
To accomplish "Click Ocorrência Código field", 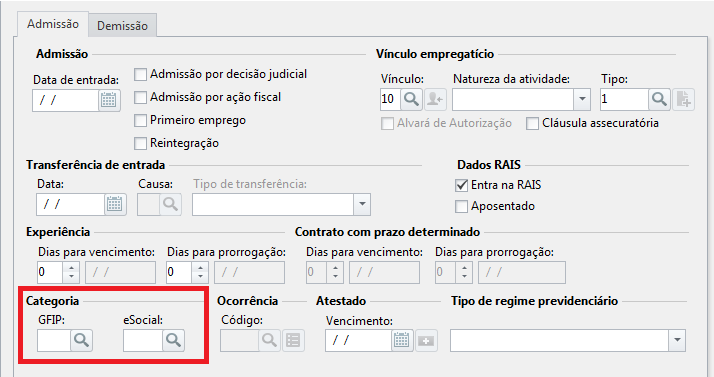I will (x=240, y=340).
